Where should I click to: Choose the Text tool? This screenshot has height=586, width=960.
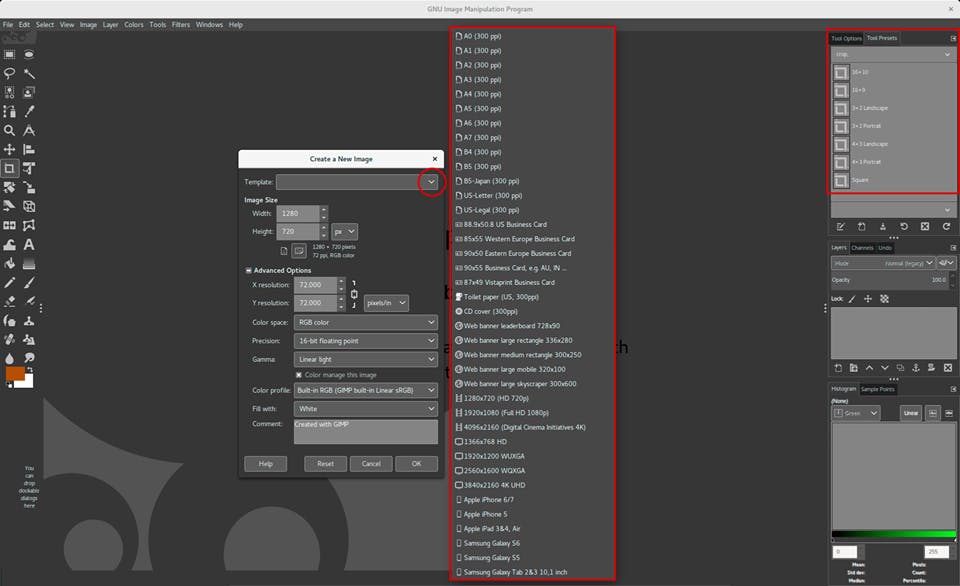coord(28,245)
